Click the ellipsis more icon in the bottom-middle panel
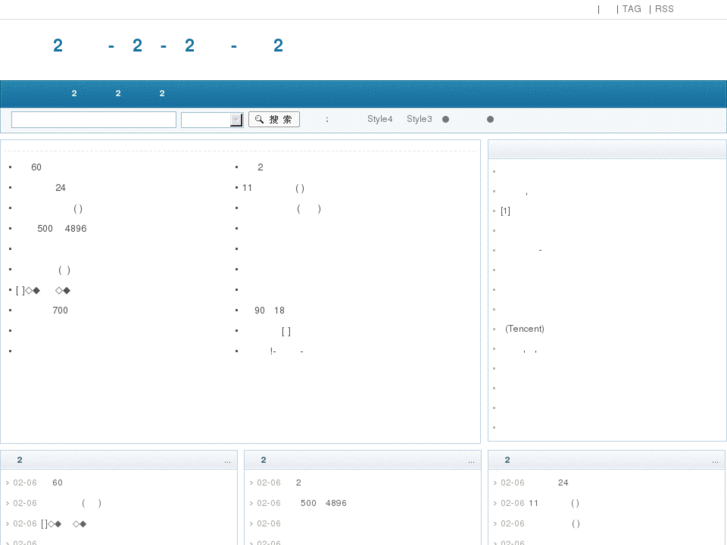The image size is (727, 545). [x=471, y=461]
